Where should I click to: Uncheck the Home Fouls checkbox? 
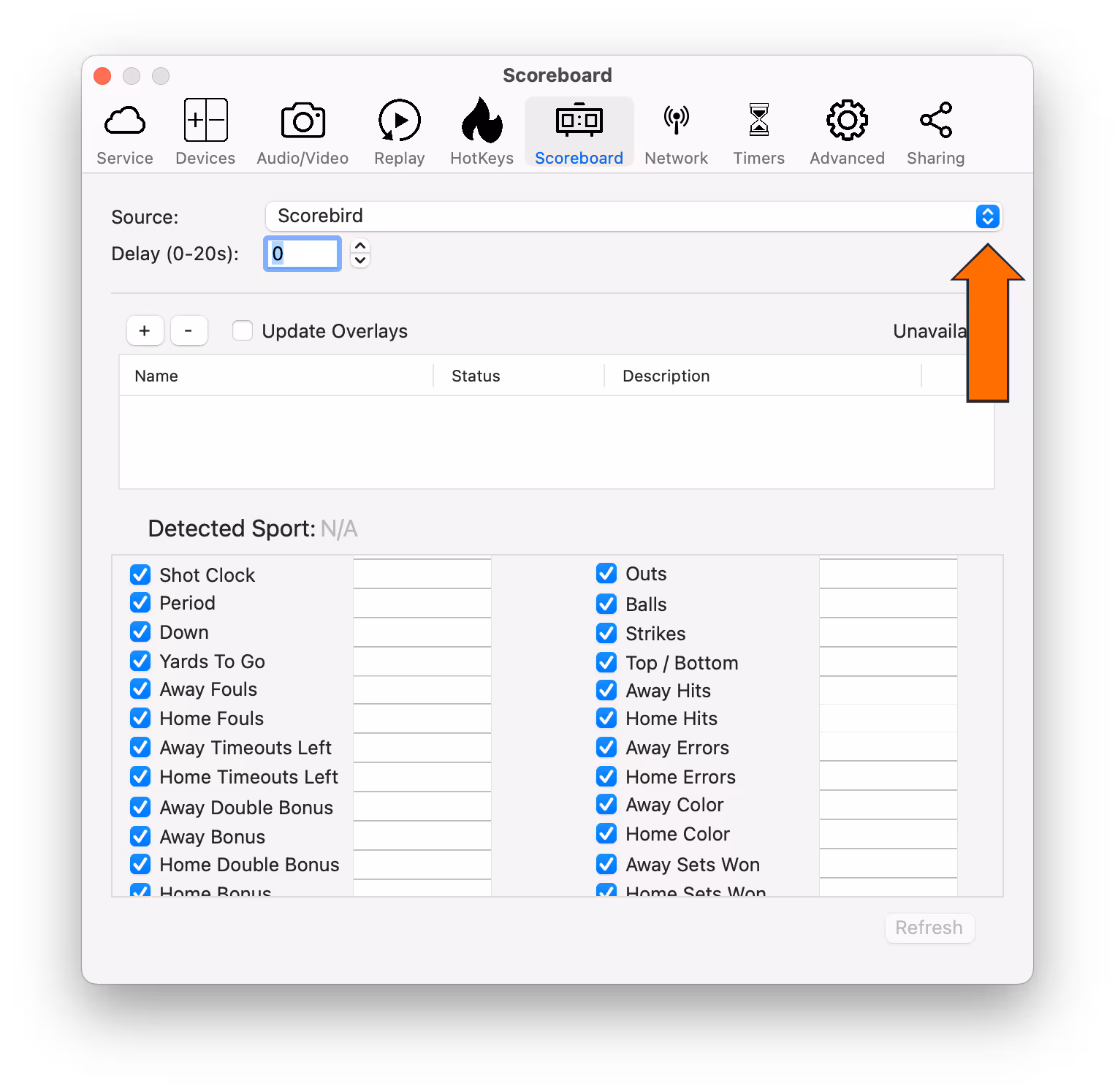tap(140, 718)
